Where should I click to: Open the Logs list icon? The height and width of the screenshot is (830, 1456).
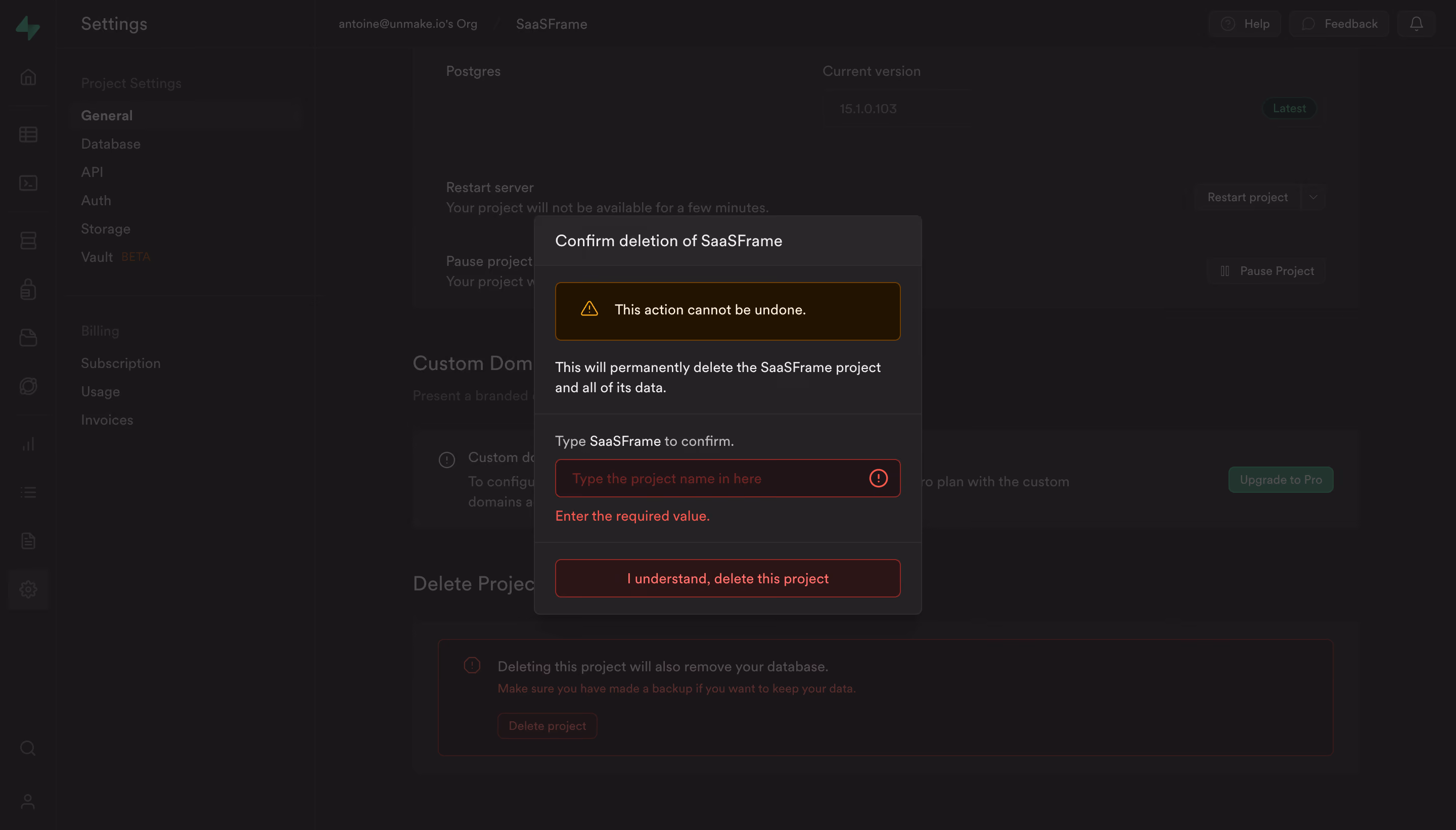[x=28, y=492]
